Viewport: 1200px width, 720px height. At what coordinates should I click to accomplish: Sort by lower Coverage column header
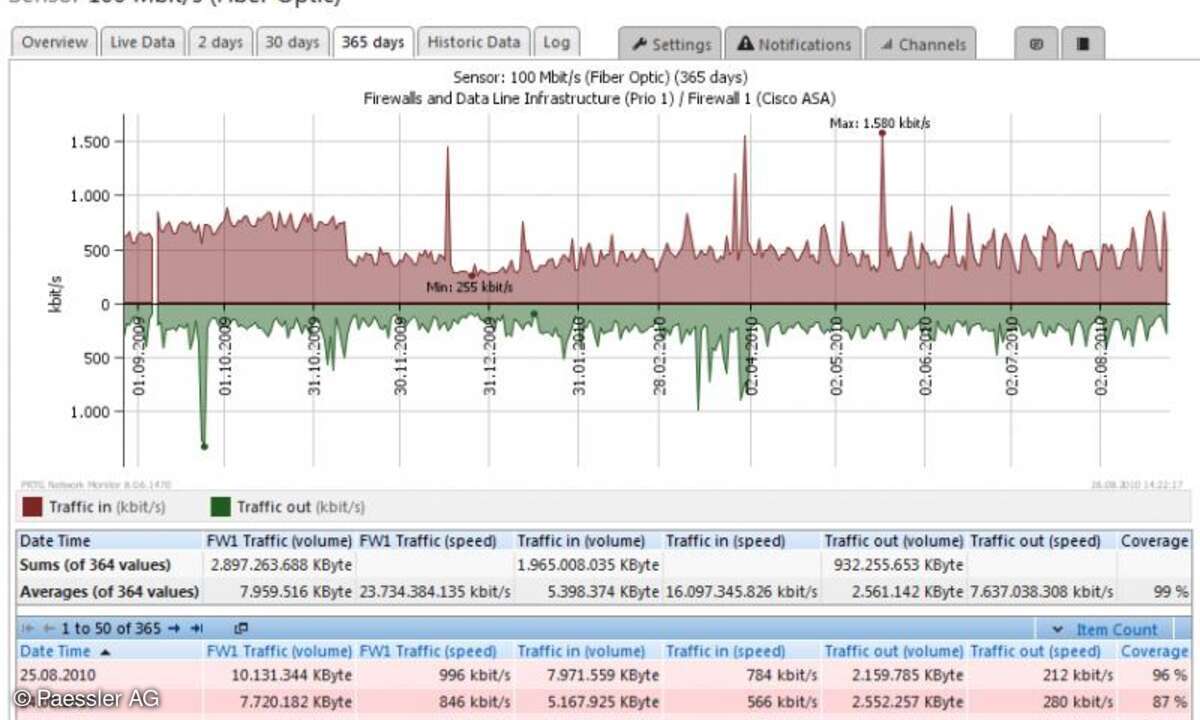(1153, 651)
